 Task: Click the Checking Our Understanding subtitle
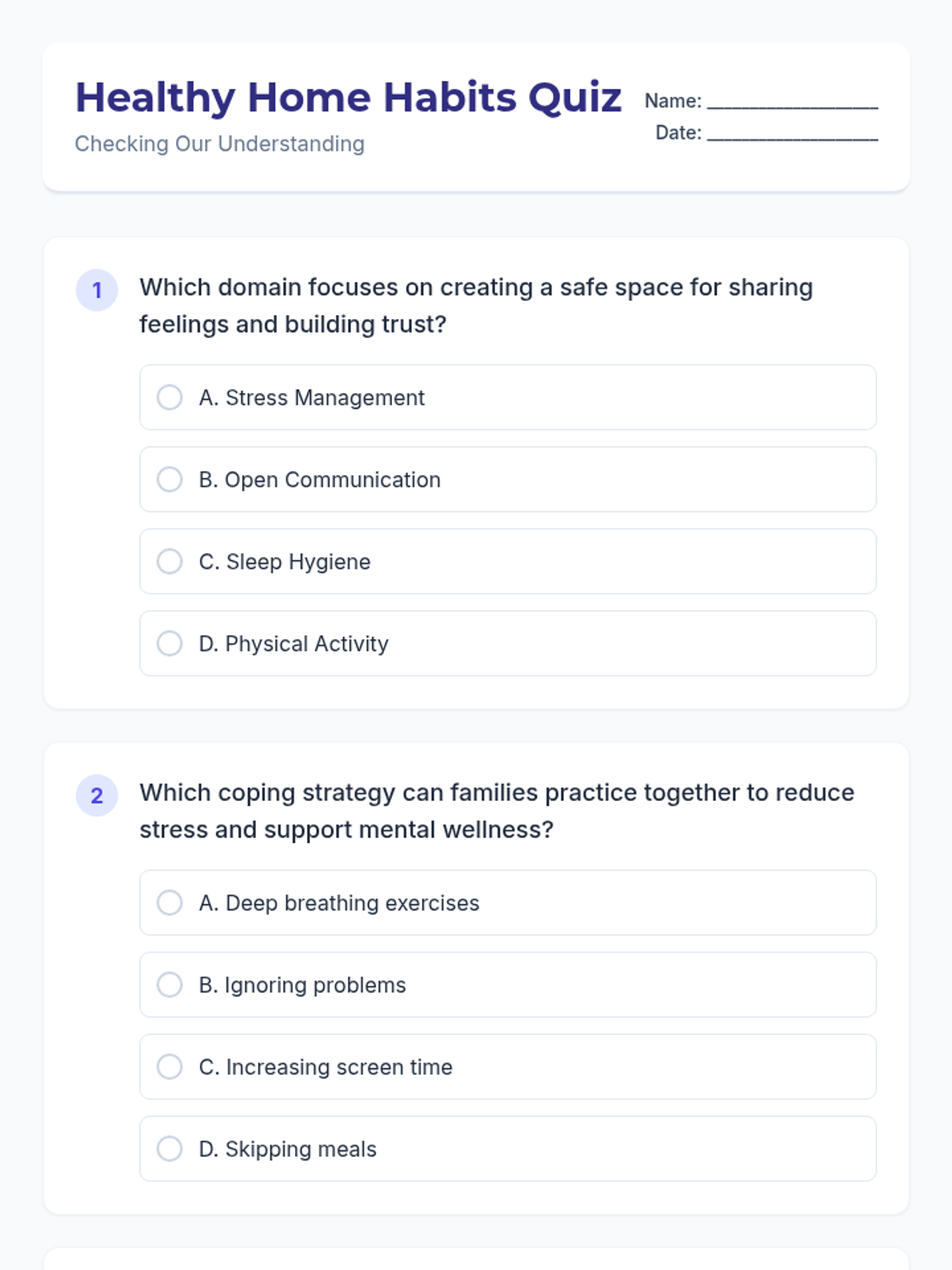pos(220,144)
